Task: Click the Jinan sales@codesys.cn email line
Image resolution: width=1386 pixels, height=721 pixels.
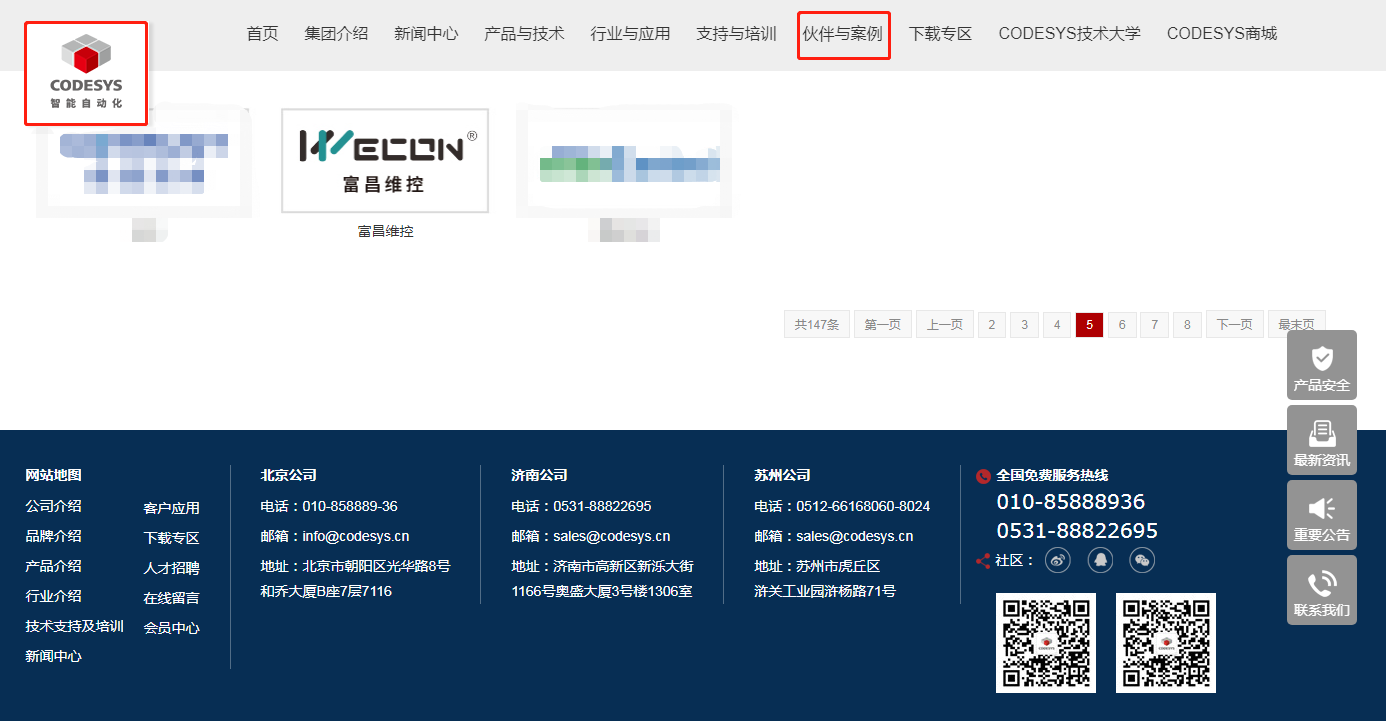Action: point(590,536)
